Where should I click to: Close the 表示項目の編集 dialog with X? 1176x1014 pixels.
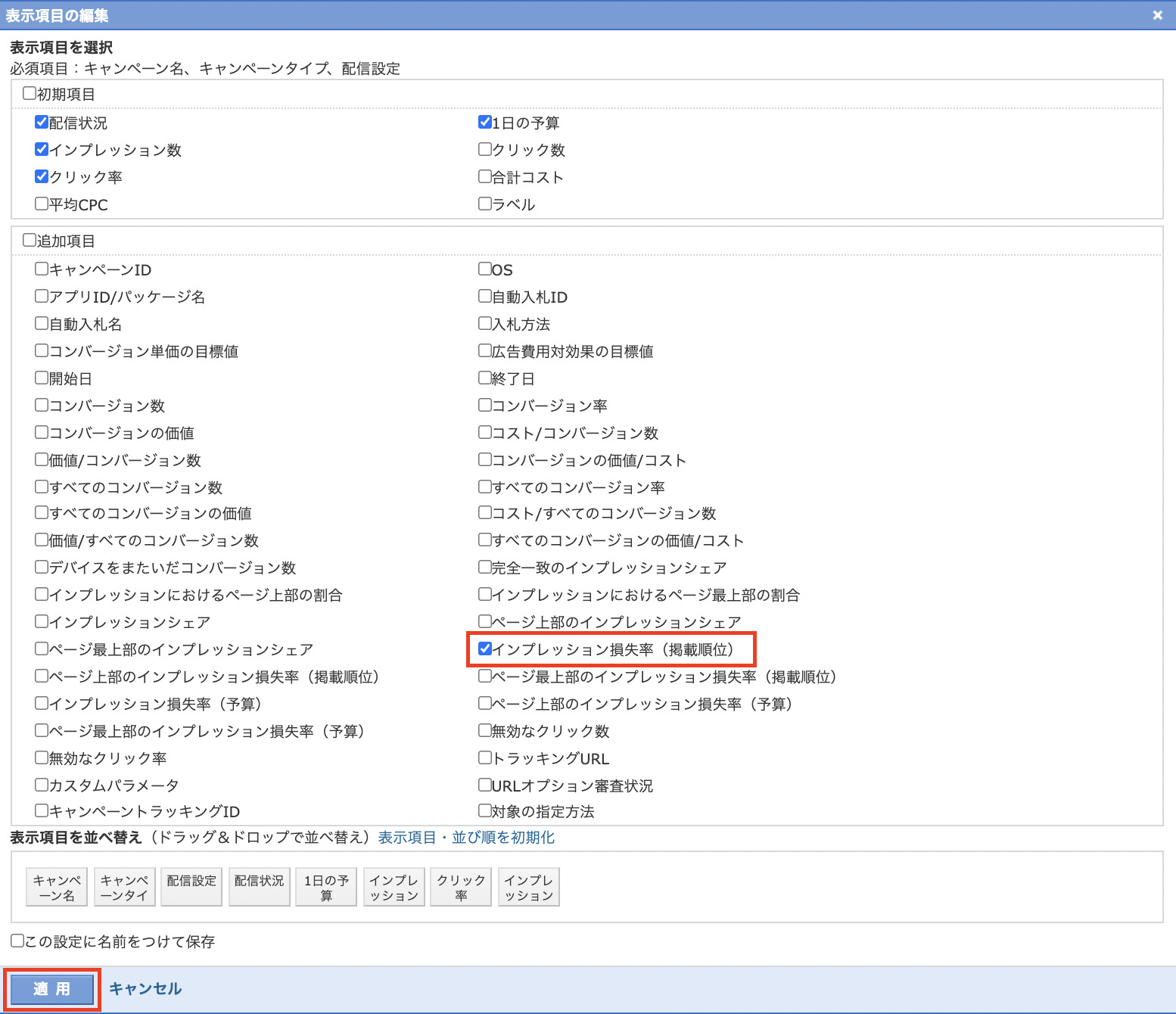click(x=1157, y=15)
